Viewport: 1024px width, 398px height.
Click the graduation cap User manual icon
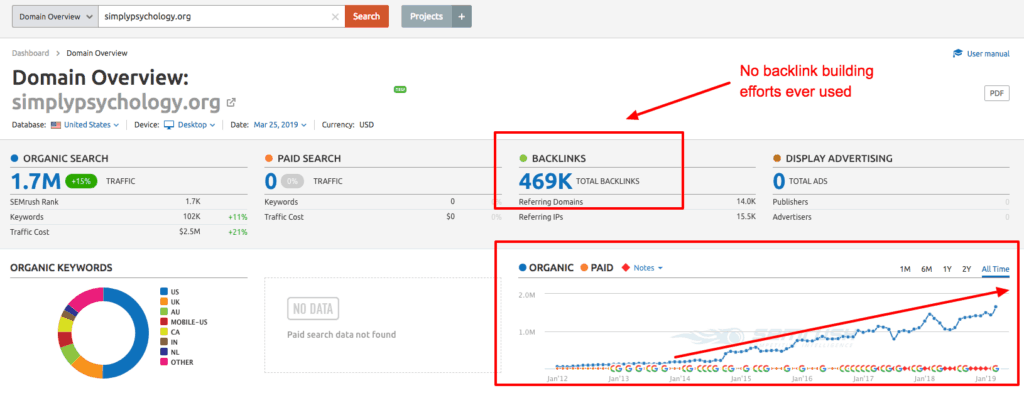pos(957,54)
